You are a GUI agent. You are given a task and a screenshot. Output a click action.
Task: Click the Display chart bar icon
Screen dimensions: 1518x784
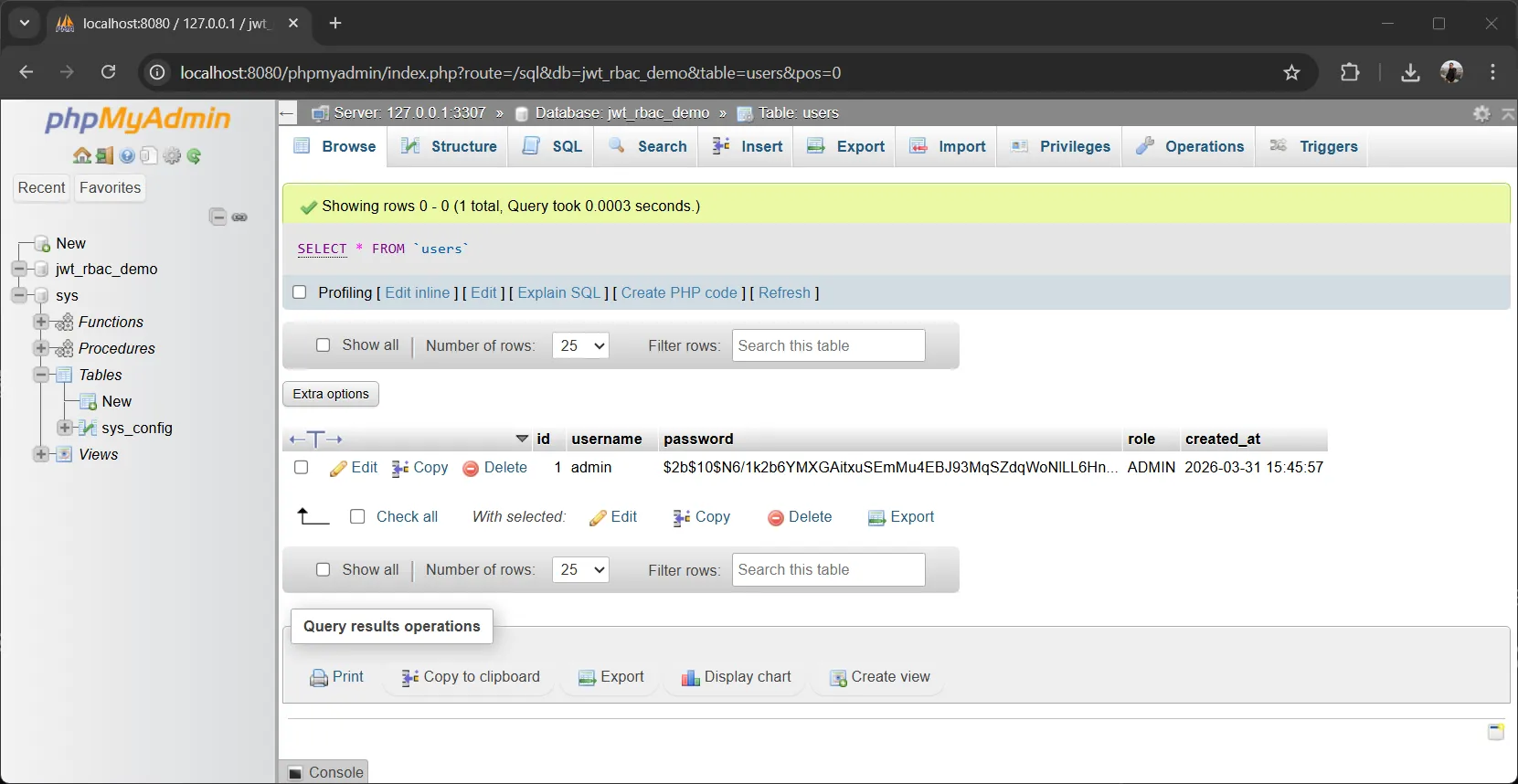point(690,678)
